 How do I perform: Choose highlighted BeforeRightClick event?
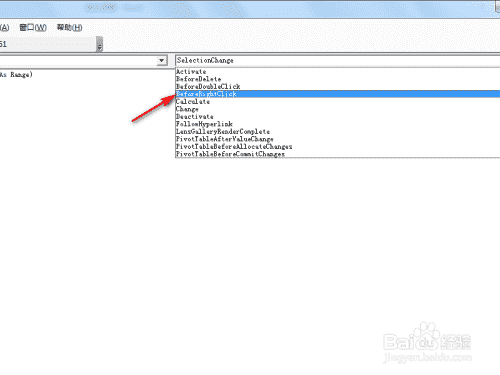coord(337,94)
